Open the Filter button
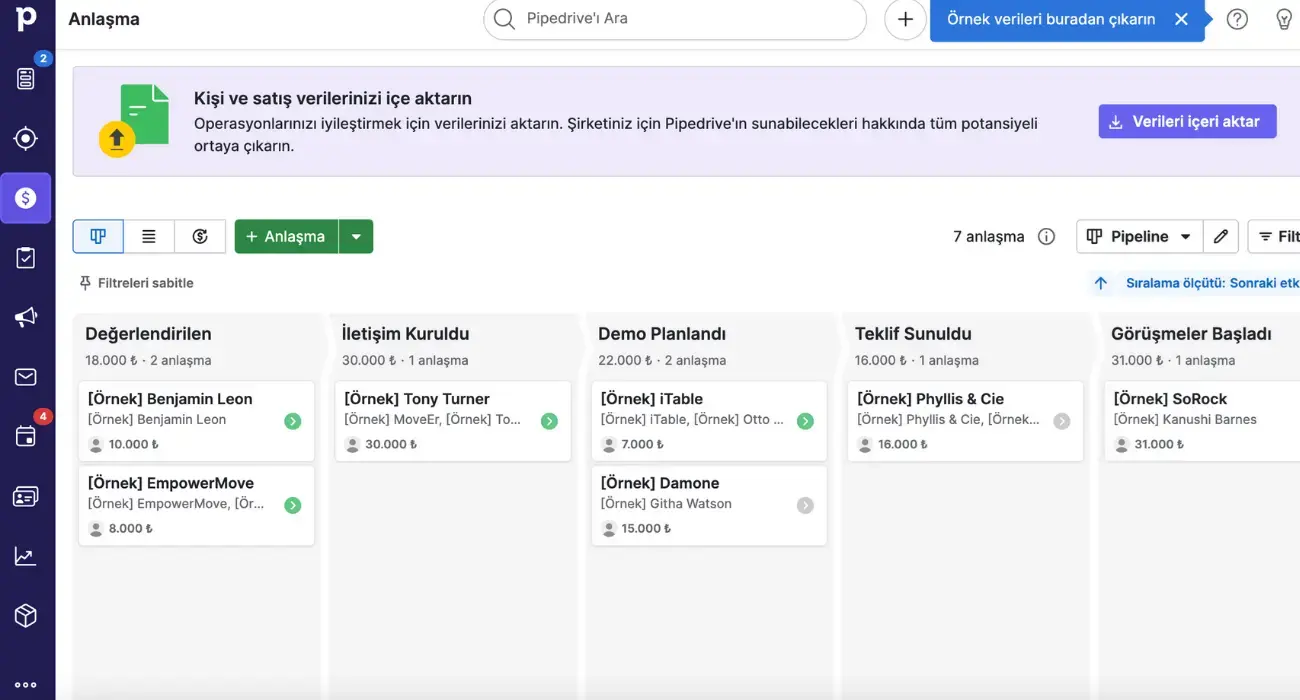 [1275, 237]
